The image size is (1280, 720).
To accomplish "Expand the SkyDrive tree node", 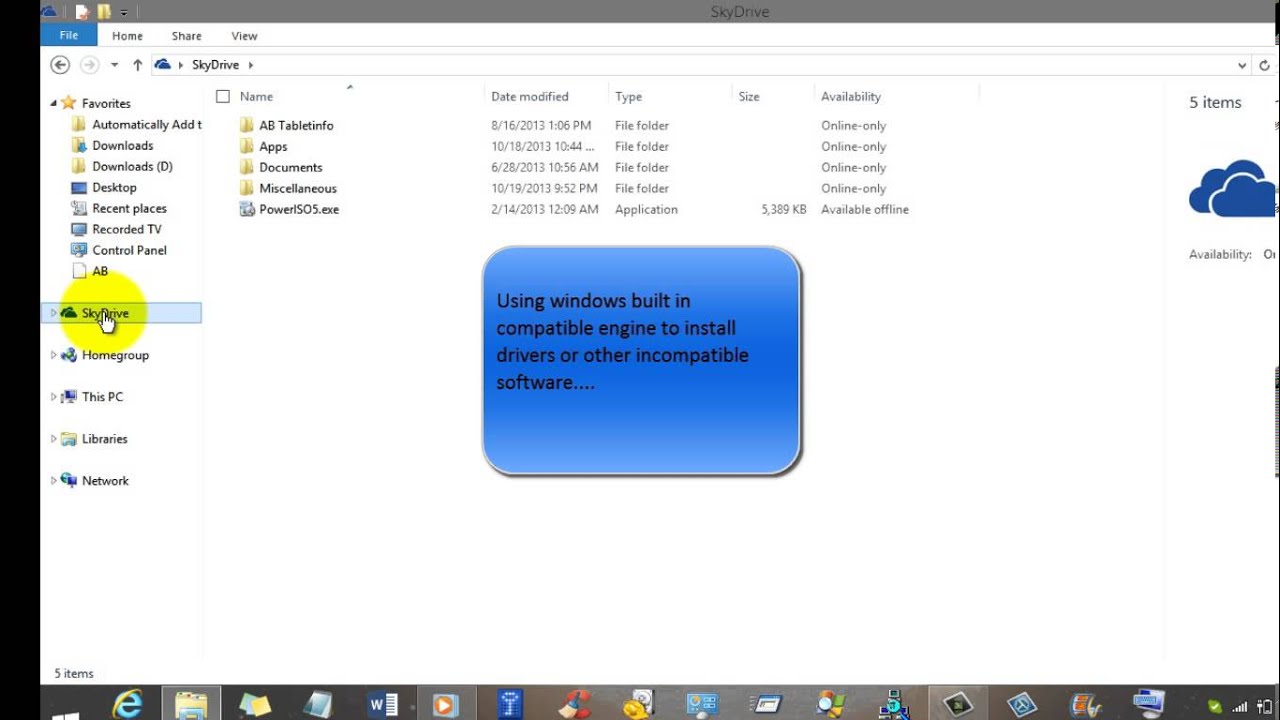I will click(54, 313).
